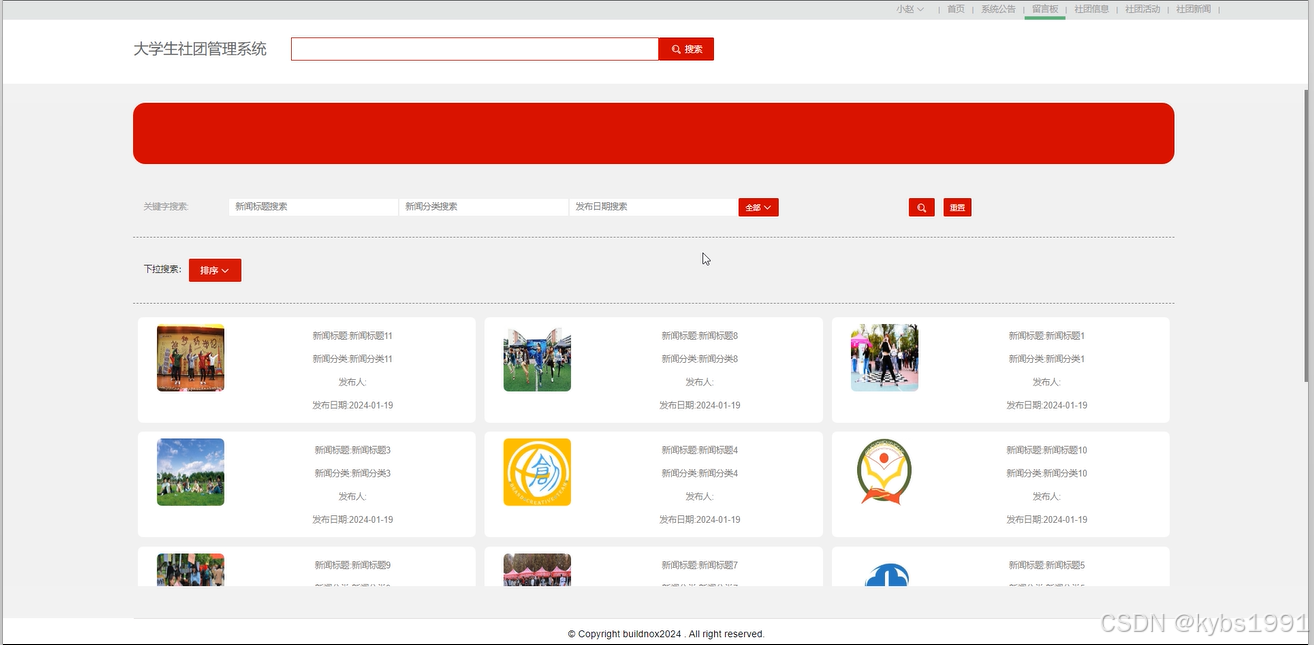Select the 留言板 menu item

tap(1045, 9)
